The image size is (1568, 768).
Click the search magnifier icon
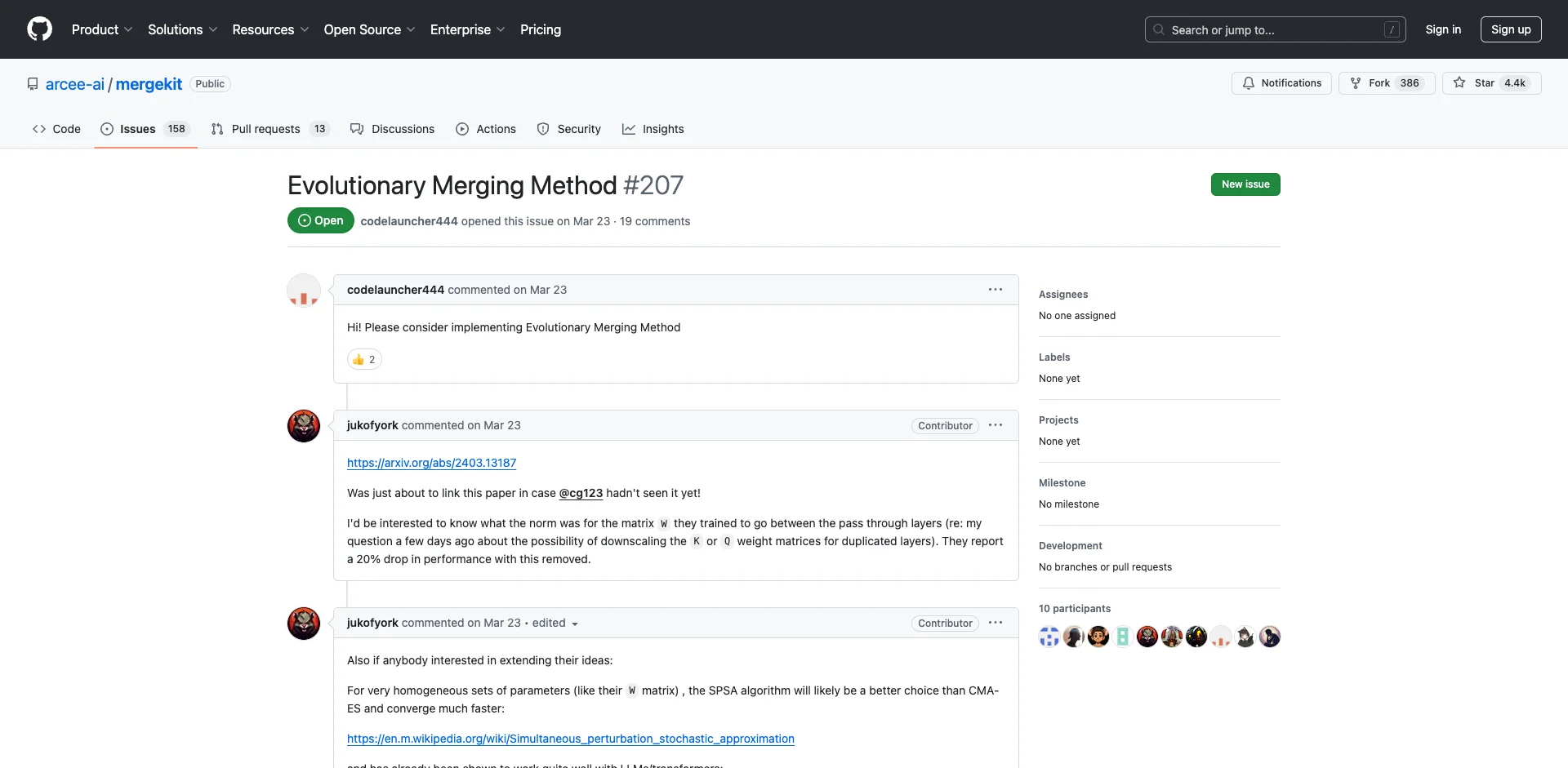pos(1159,29)
